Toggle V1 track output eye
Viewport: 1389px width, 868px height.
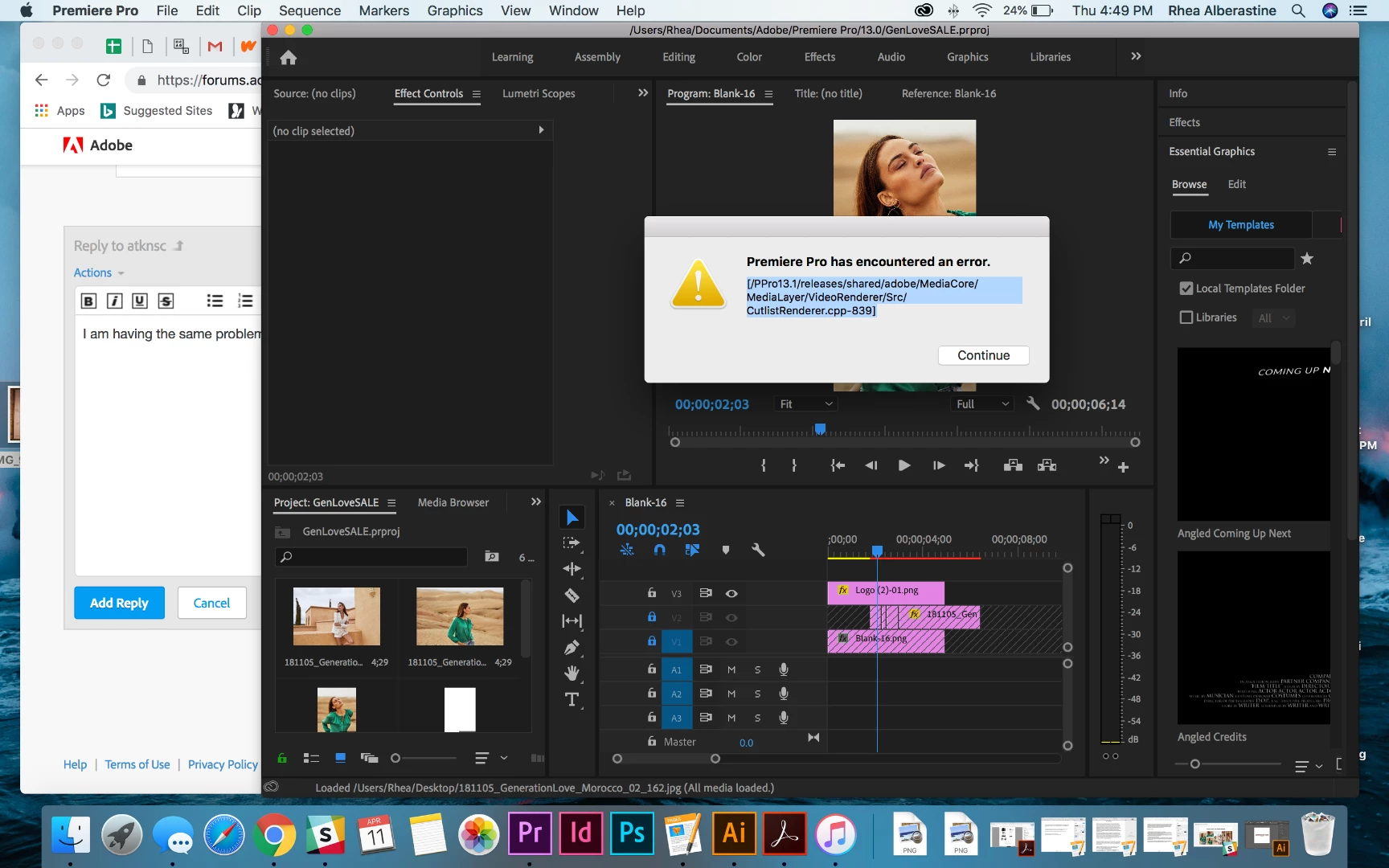click(731, 641)
